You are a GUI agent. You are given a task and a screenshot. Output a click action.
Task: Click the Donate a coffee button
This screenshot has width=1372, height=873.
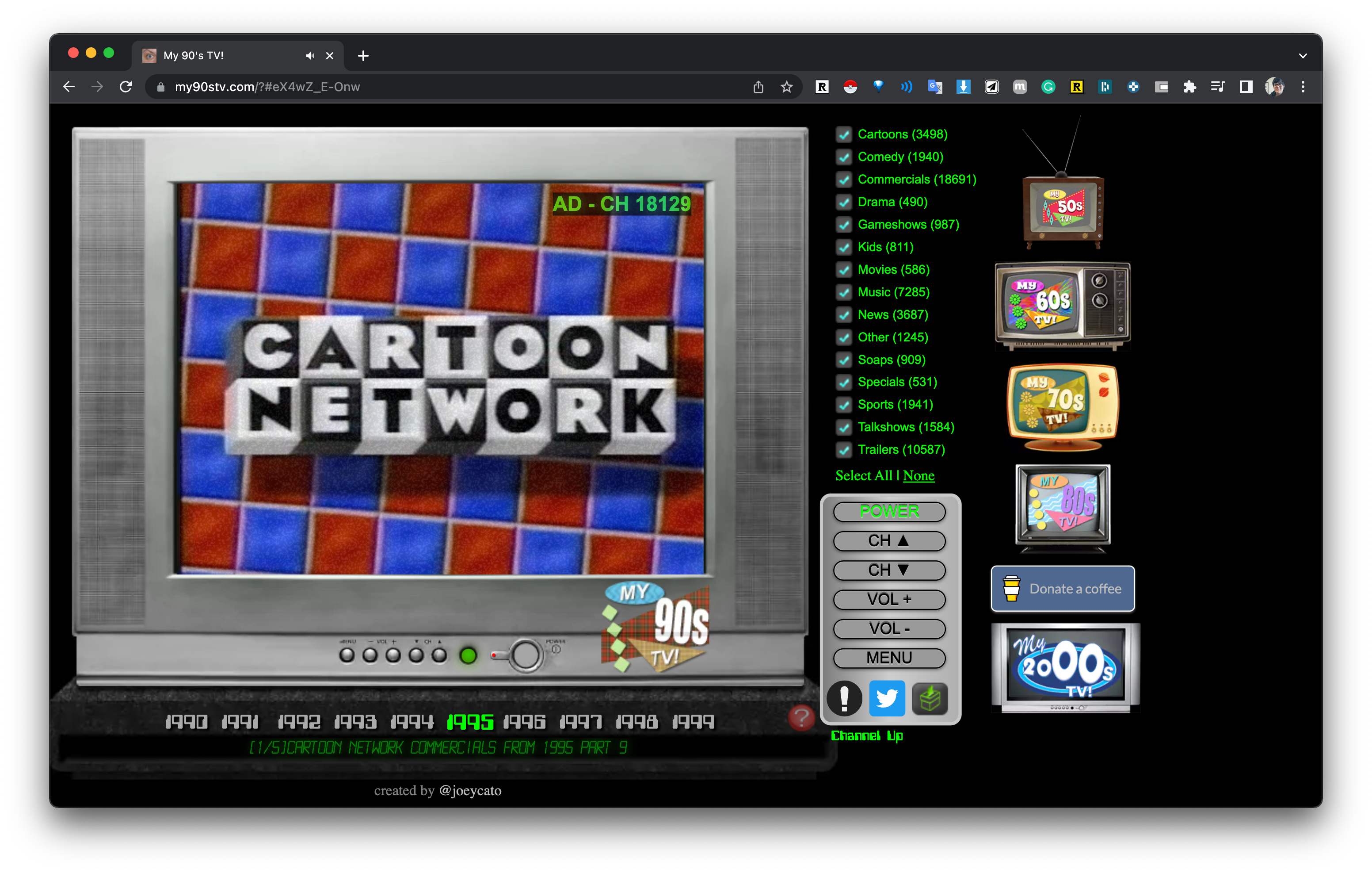pyautogui.click(x=1063, y=589)
